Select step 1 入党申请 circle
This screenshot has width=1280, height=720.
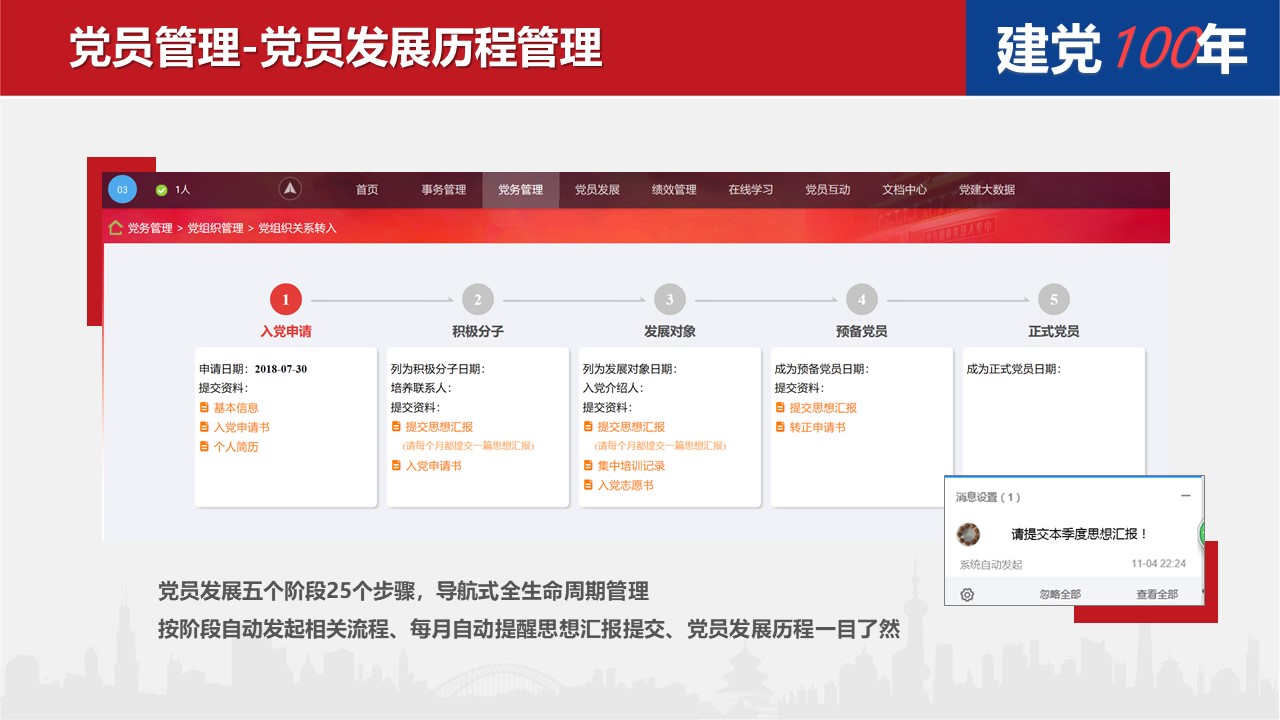tap(286, 299)
